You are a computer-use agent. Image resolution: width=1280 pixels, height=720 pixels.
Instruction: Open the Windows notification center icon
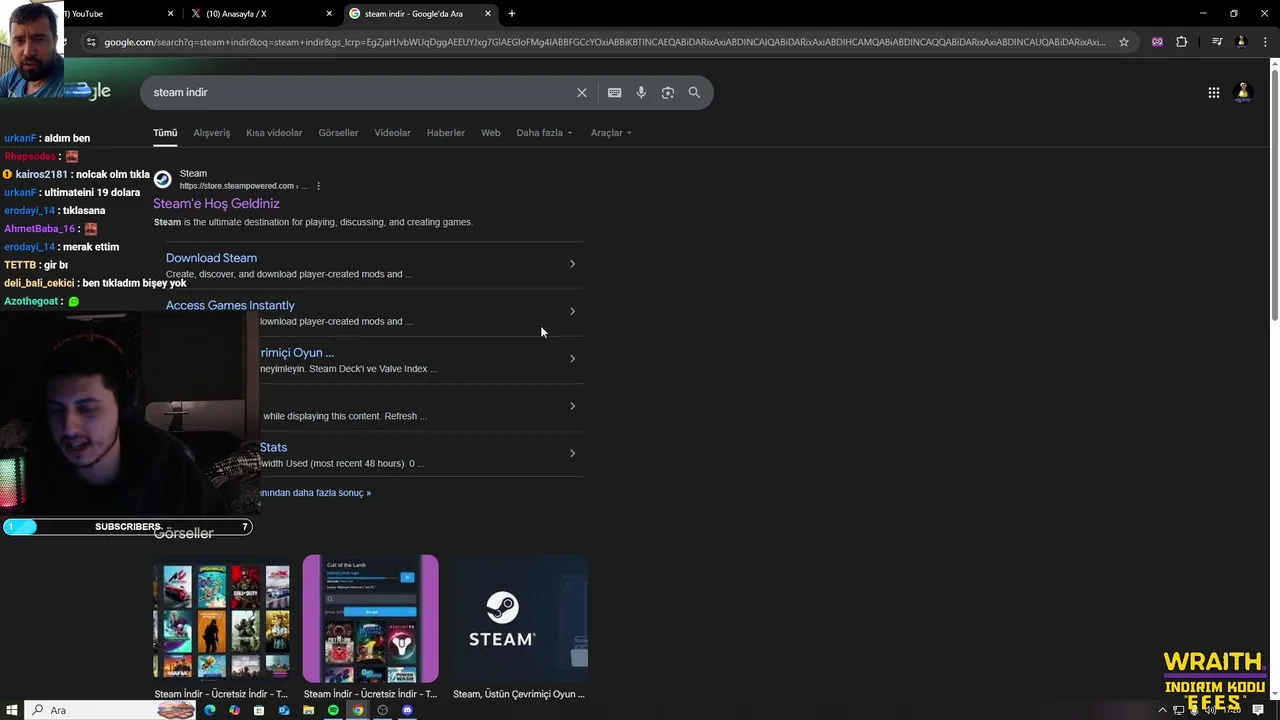point(1259,710)
